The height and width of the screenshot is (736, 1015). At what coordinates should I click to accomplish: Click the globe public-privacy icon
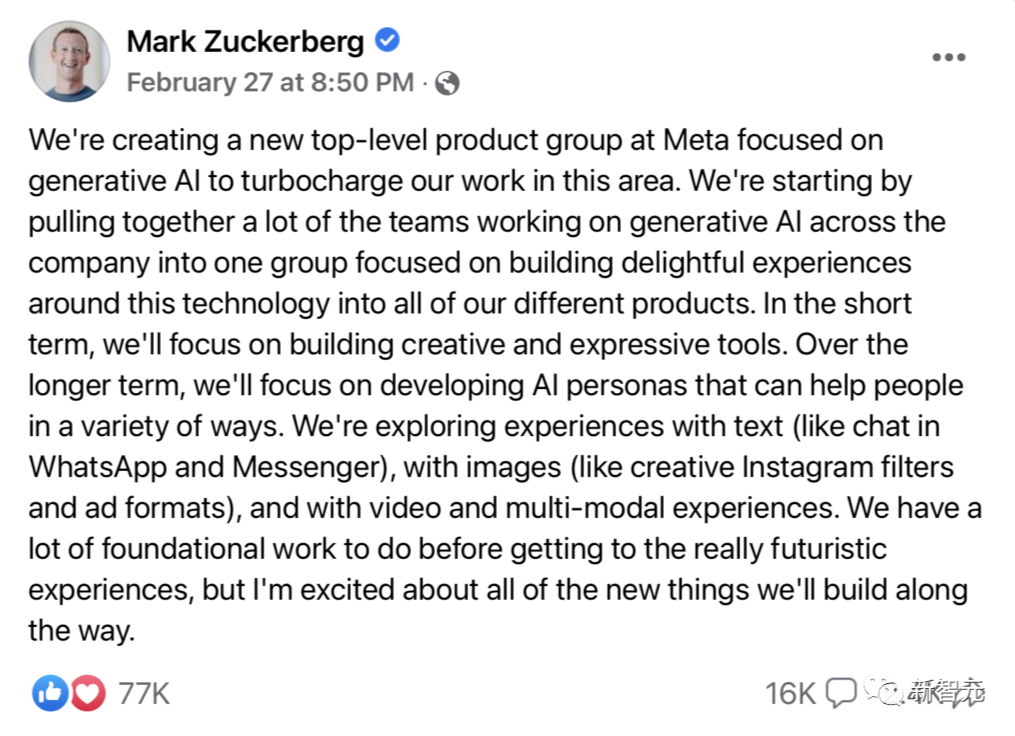pyautogui.click(x=448, y=83)
